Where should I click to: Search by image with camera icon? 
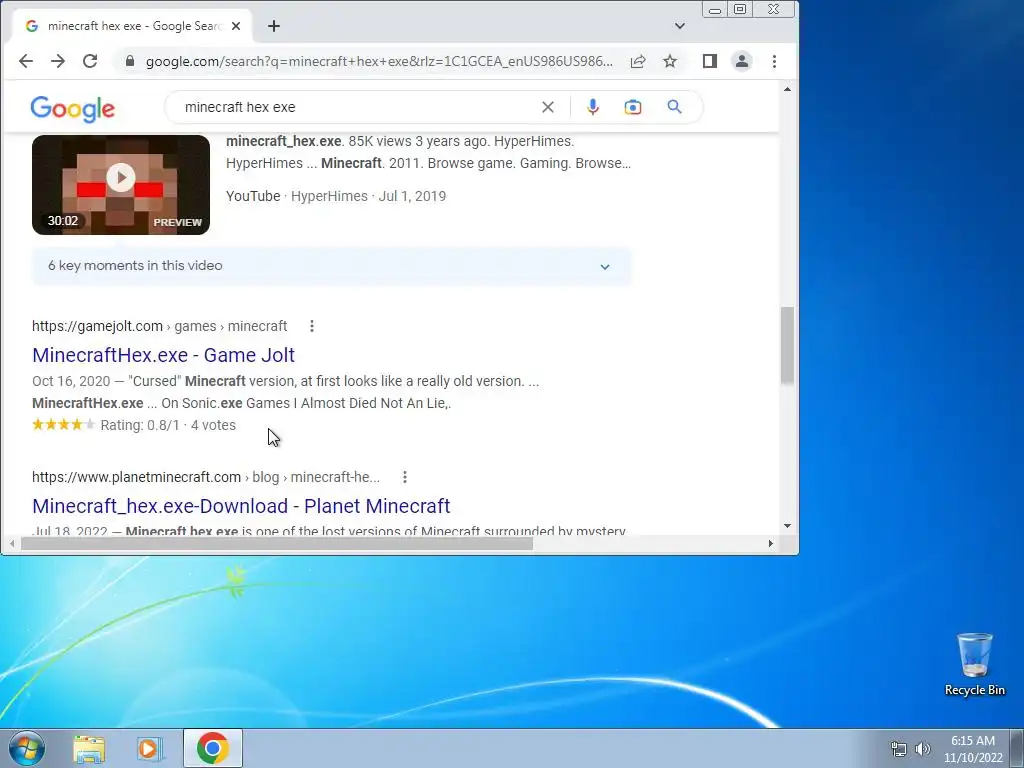click(633, 107)
